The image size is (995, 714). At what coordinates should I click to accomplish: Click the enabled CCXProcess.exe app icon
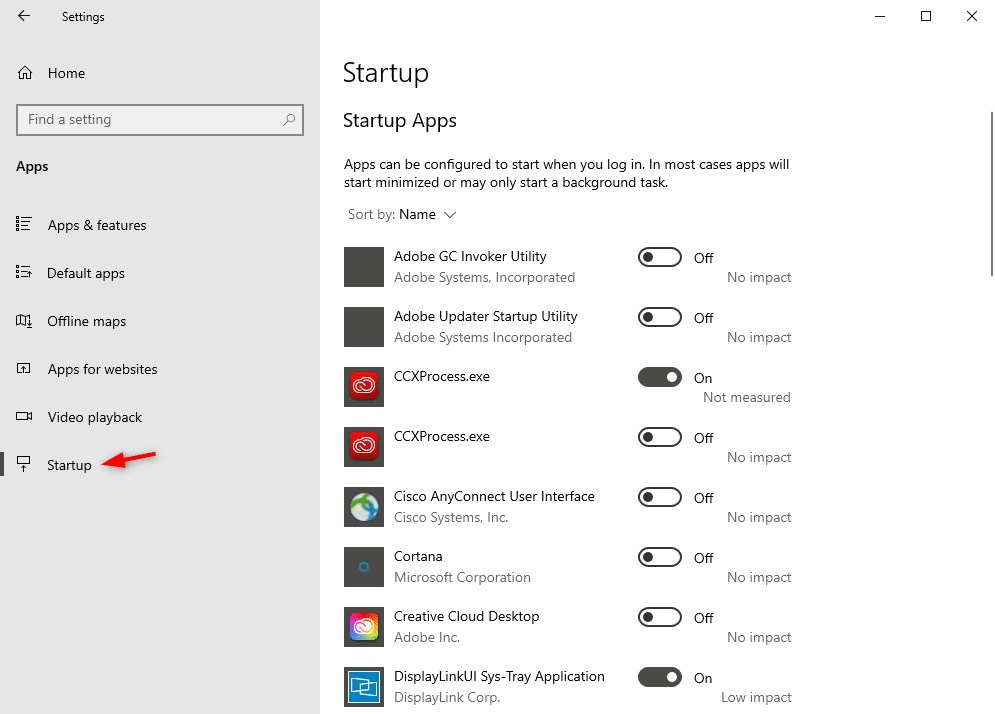click(x=364, y=387)
